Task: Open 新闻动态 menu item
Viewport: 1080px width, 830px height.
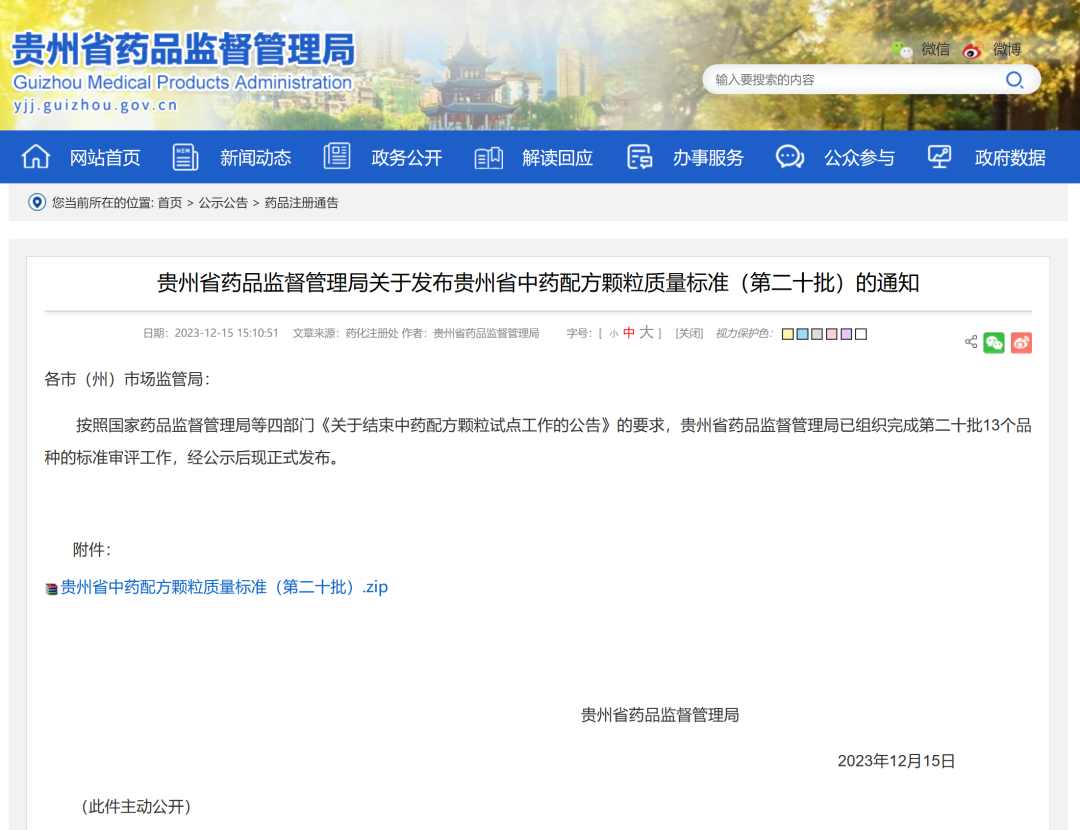Action: pyautogui.click(x=256, y=158)
